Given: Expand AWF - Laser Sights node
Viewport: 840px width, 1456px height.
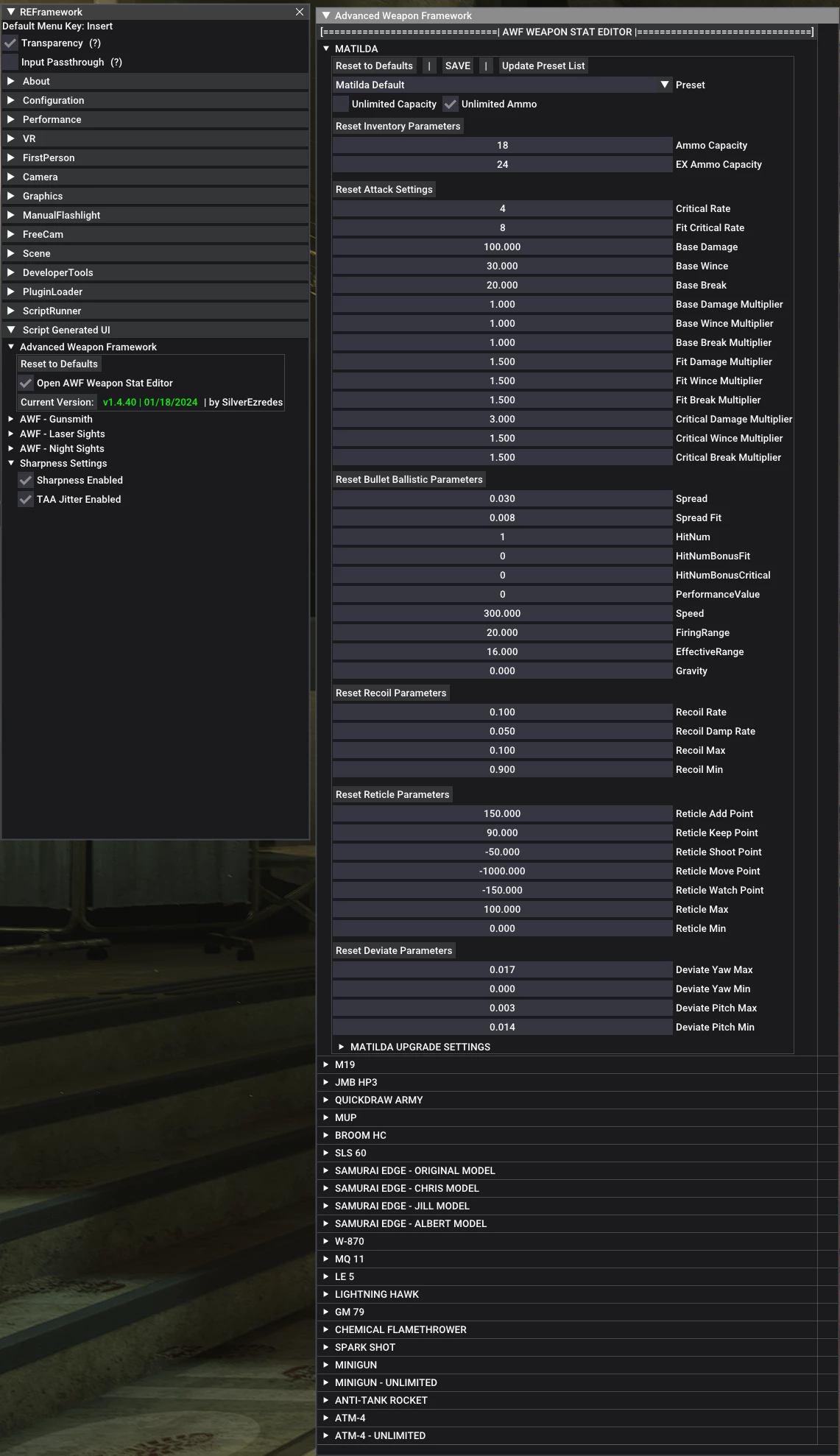Looking at the screenshot, I should click(11, 434).
